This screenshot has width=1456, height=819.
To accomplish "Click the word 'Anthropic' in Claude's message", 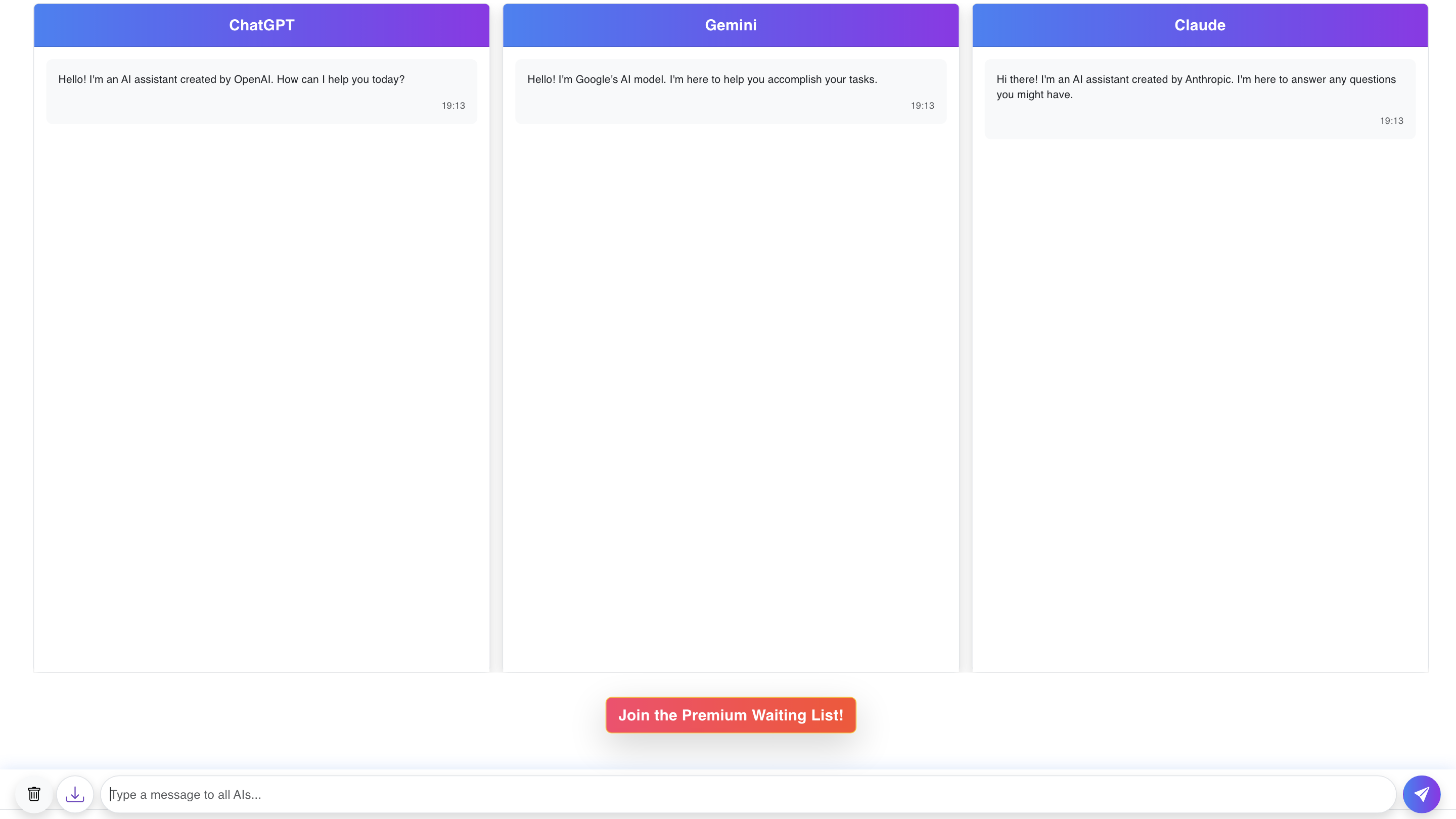I will click(x=1208, y=80).
